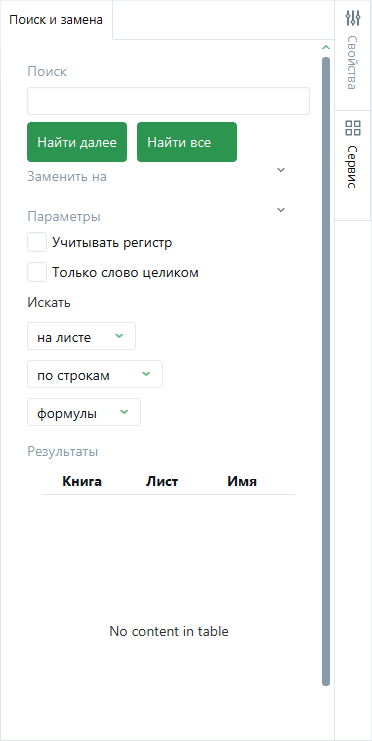Image resolution: width=372 pixels, height=741 pixels.
Task: Select the Свойства side tab label
Action: (x=352, y=62)
